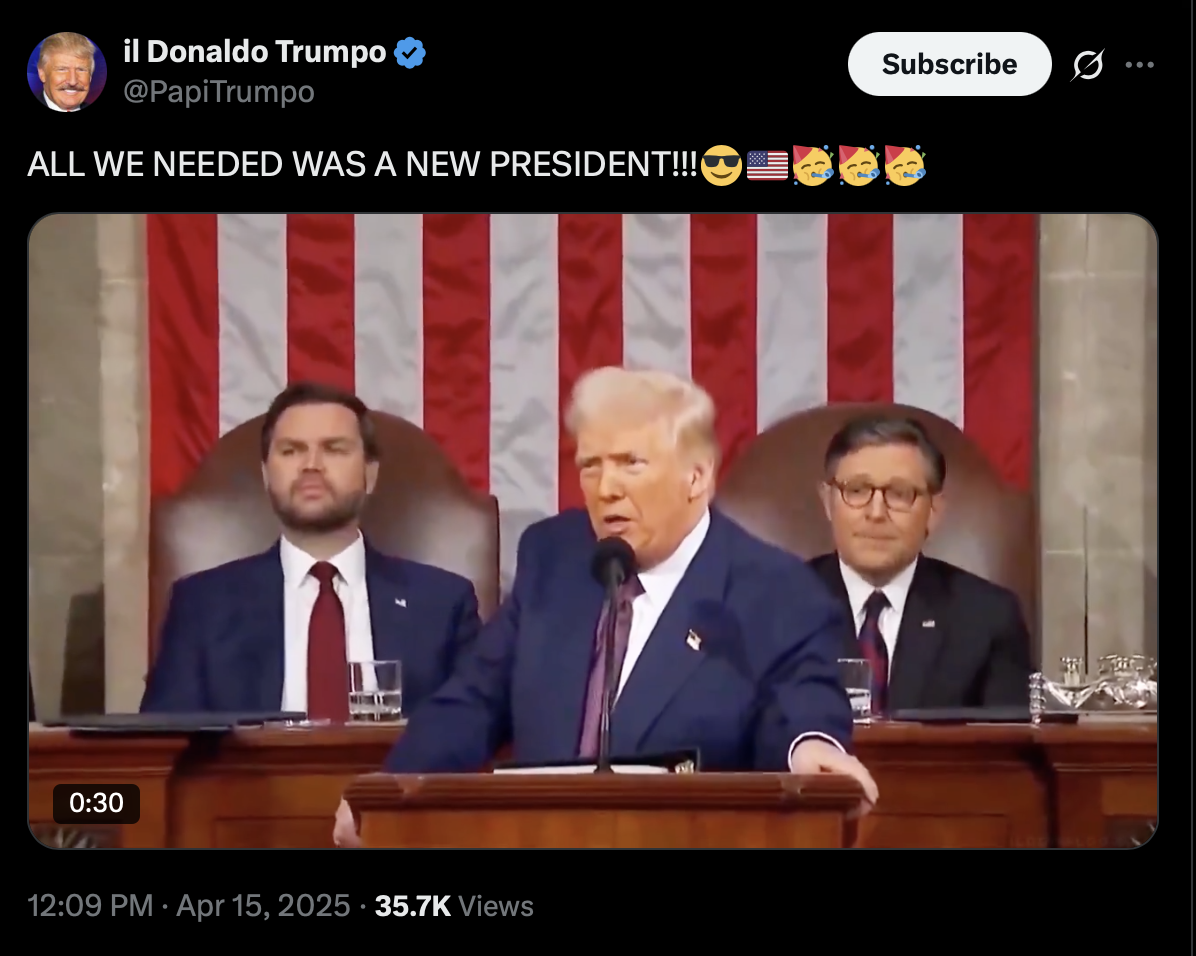Play the embedded video thumbnail

tap(593, 531)
